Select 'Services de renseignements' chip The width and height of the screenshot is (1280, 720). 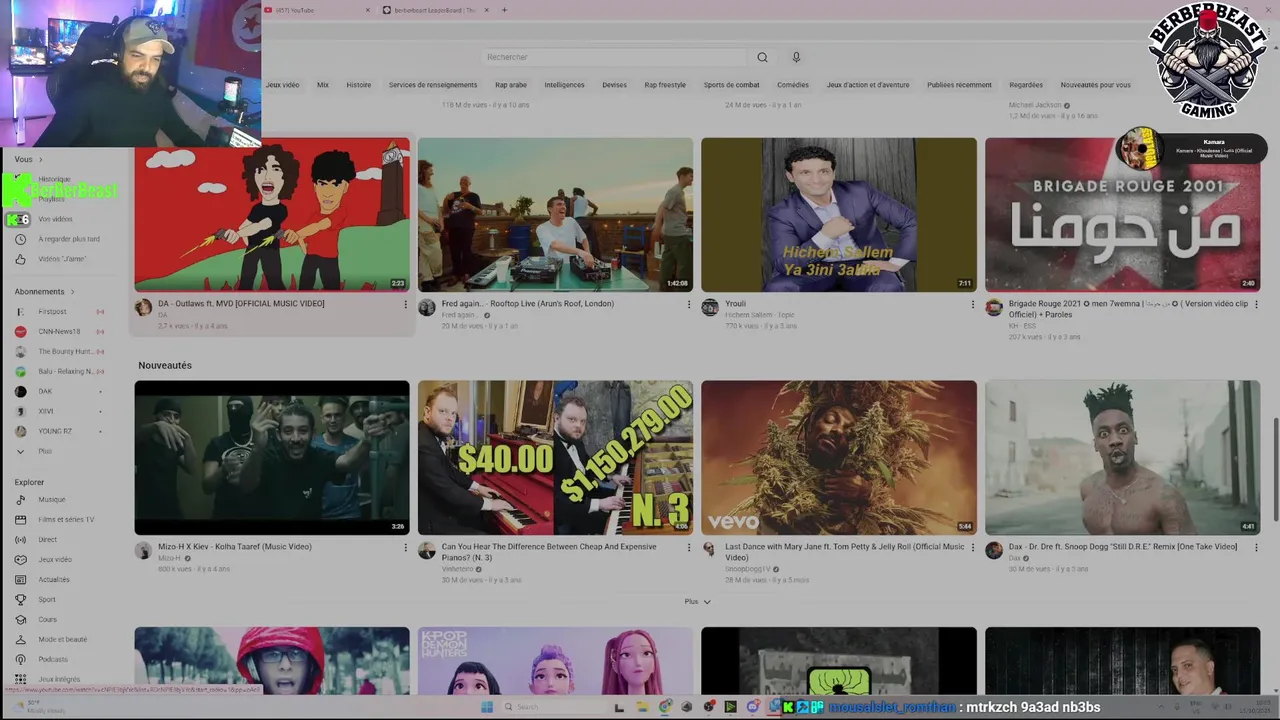click(x=433, y=85)
